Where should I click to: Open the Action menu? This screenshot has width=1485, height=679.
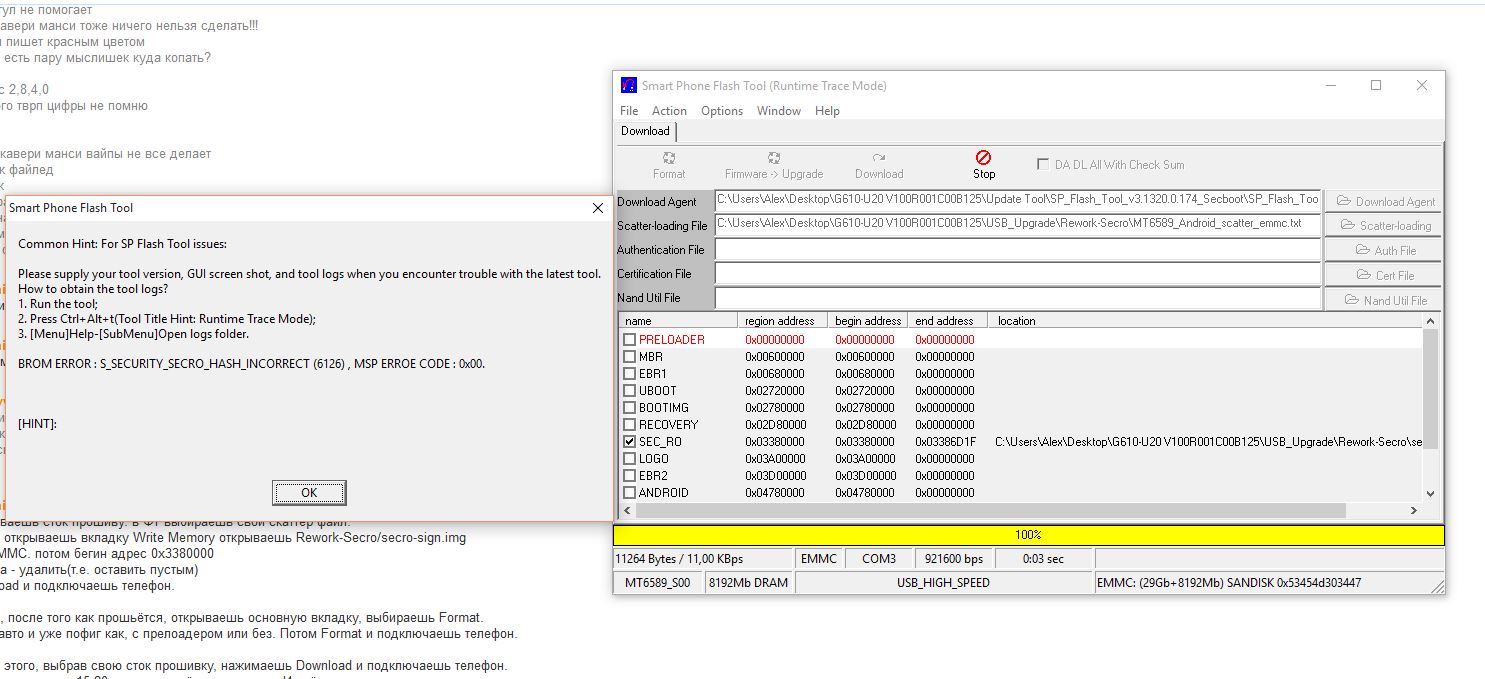[x=669, y=111]
